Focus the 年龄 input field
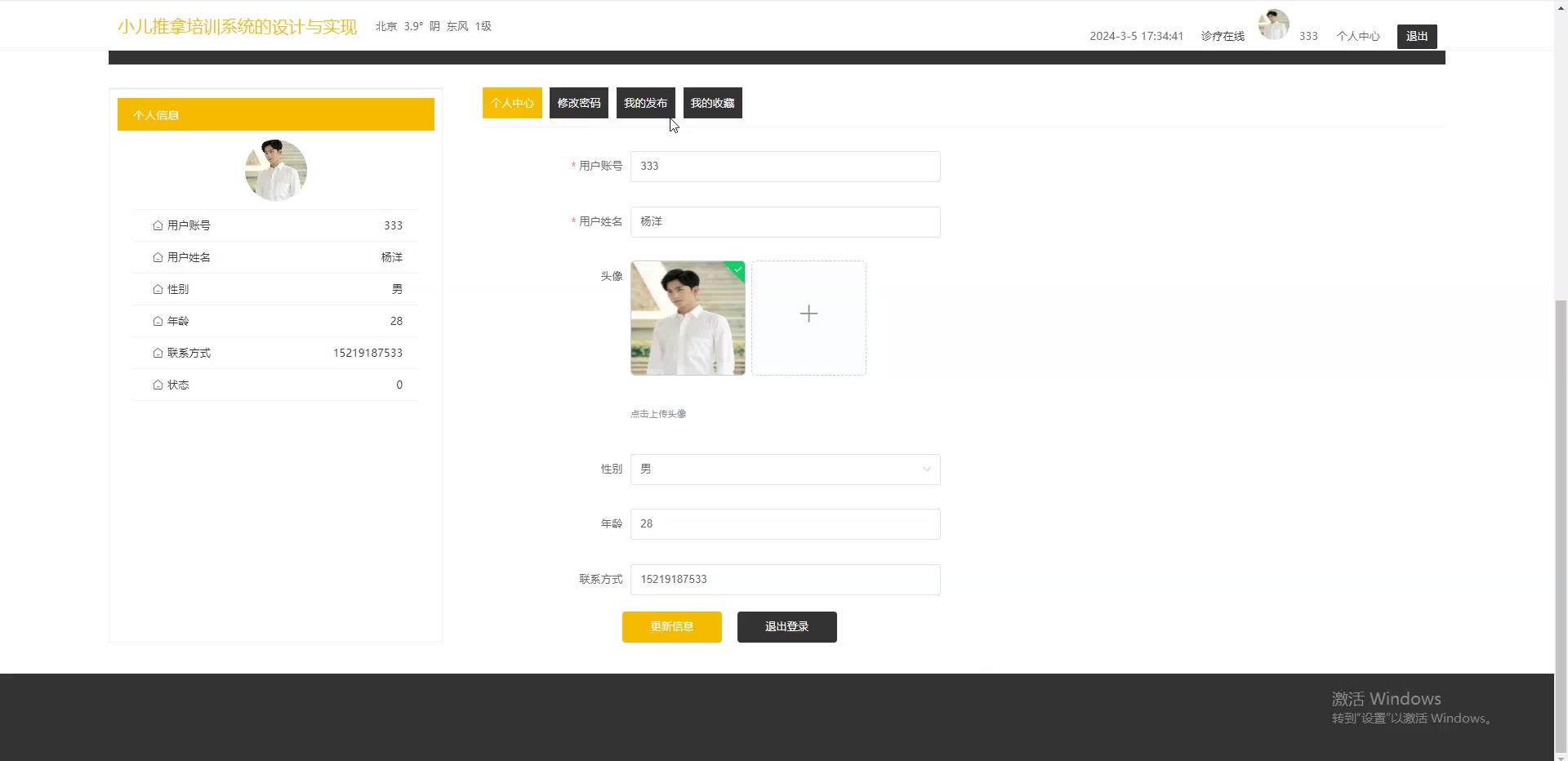The image size is (1568, 761). (x=785, y=524)
